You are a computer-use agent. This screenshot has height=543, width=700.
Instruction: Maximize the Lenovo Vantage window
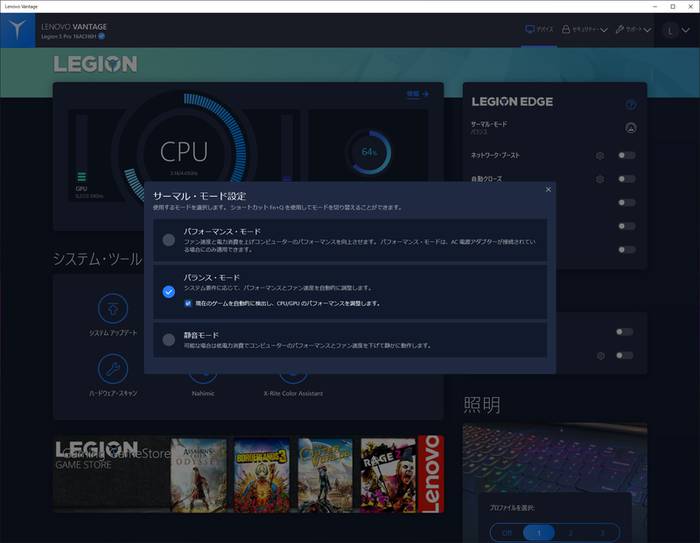(x=673, y=6)
